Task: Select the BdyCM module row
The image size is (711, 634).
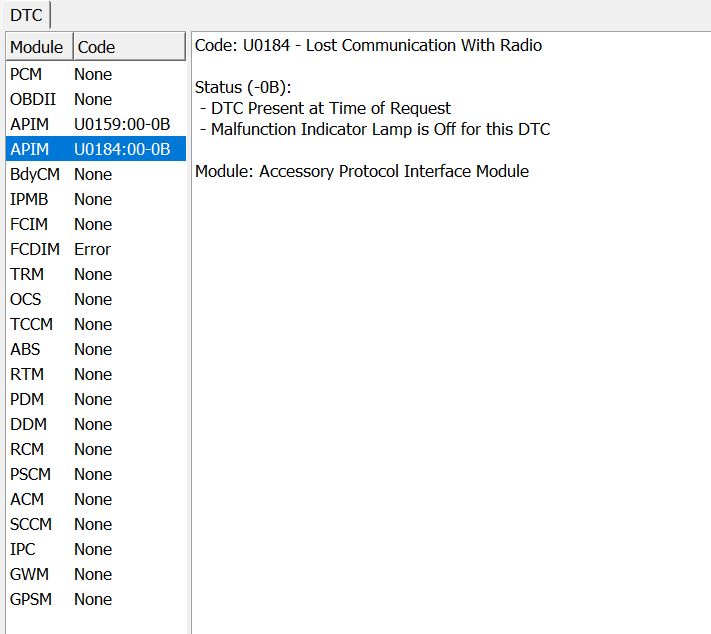Action: 96,174
